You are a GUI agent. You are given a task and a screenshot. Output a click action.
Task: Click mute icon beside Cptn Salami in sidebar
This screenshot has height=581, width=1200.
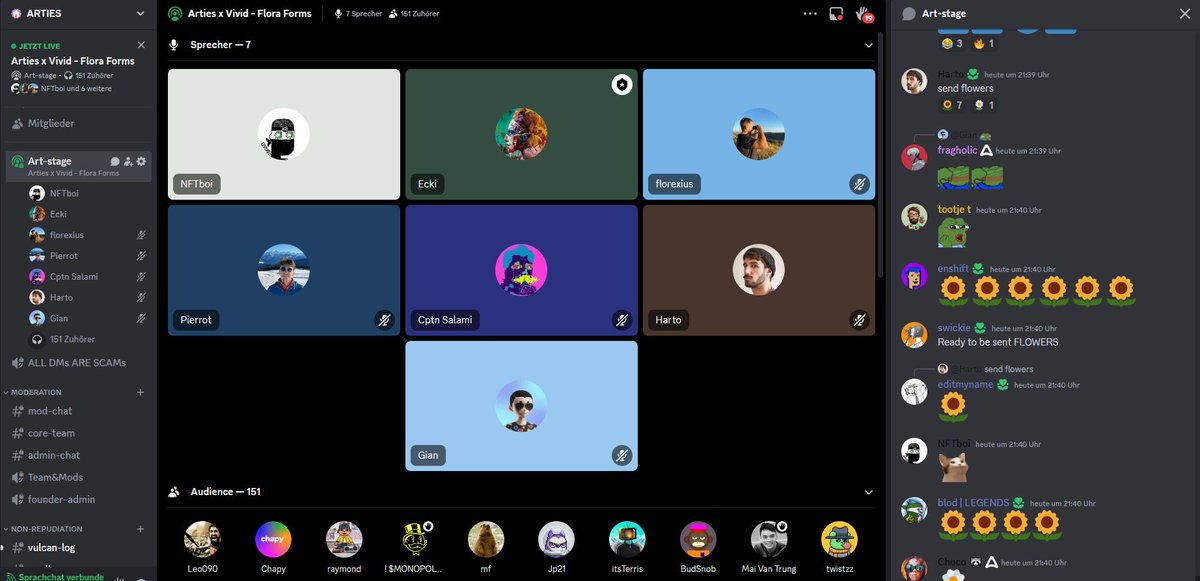pyautogui.click(x=141, y=277)
